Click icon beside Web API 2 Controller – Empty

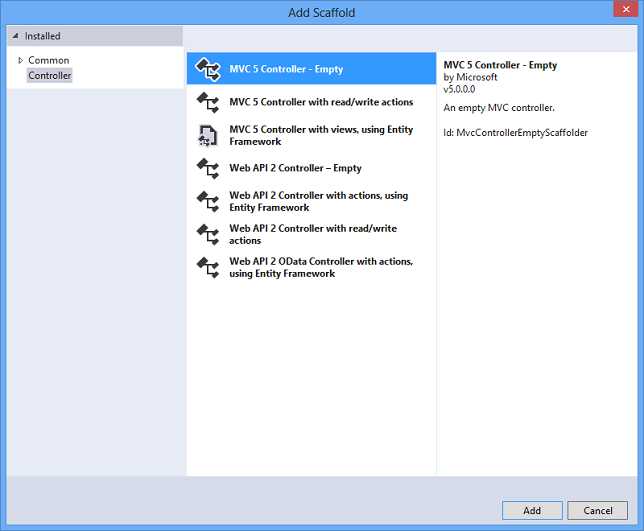[208, 168]
